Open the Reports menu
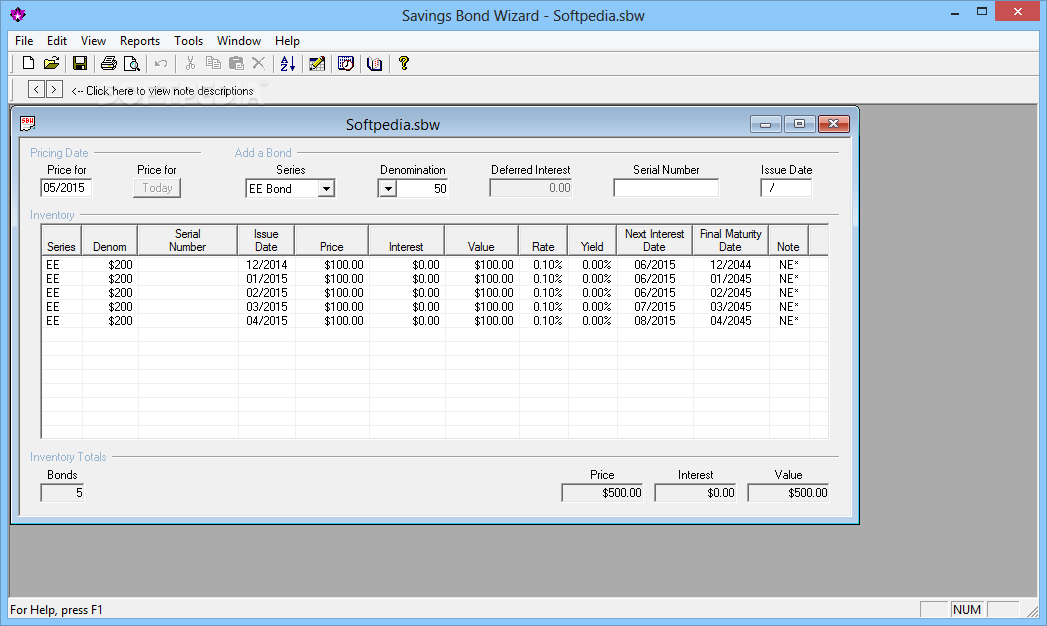Viewport: 1047px width, 626px height. click(140, 41)
